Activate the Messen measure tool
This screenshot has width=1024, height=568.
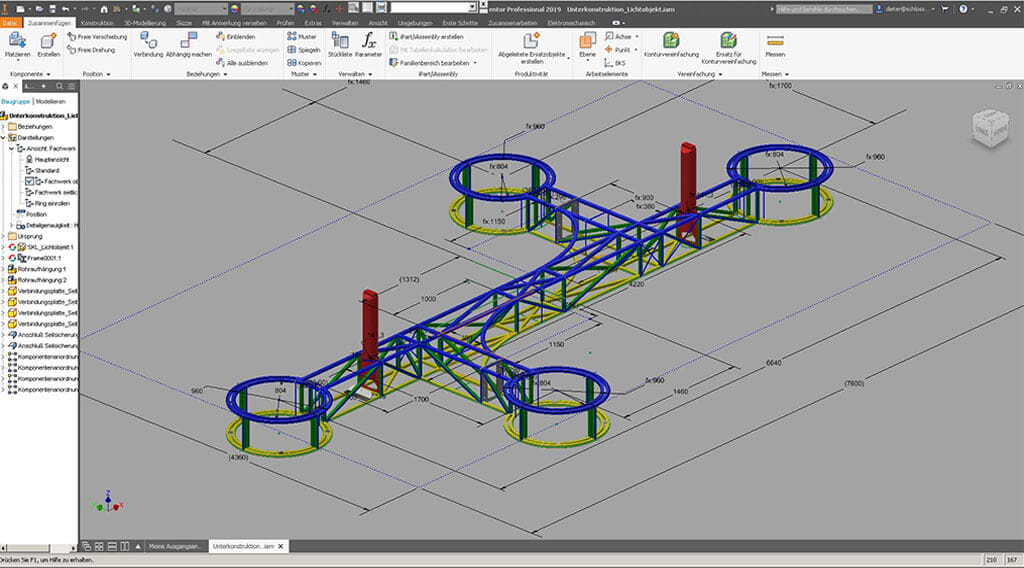tap(774, 42)
